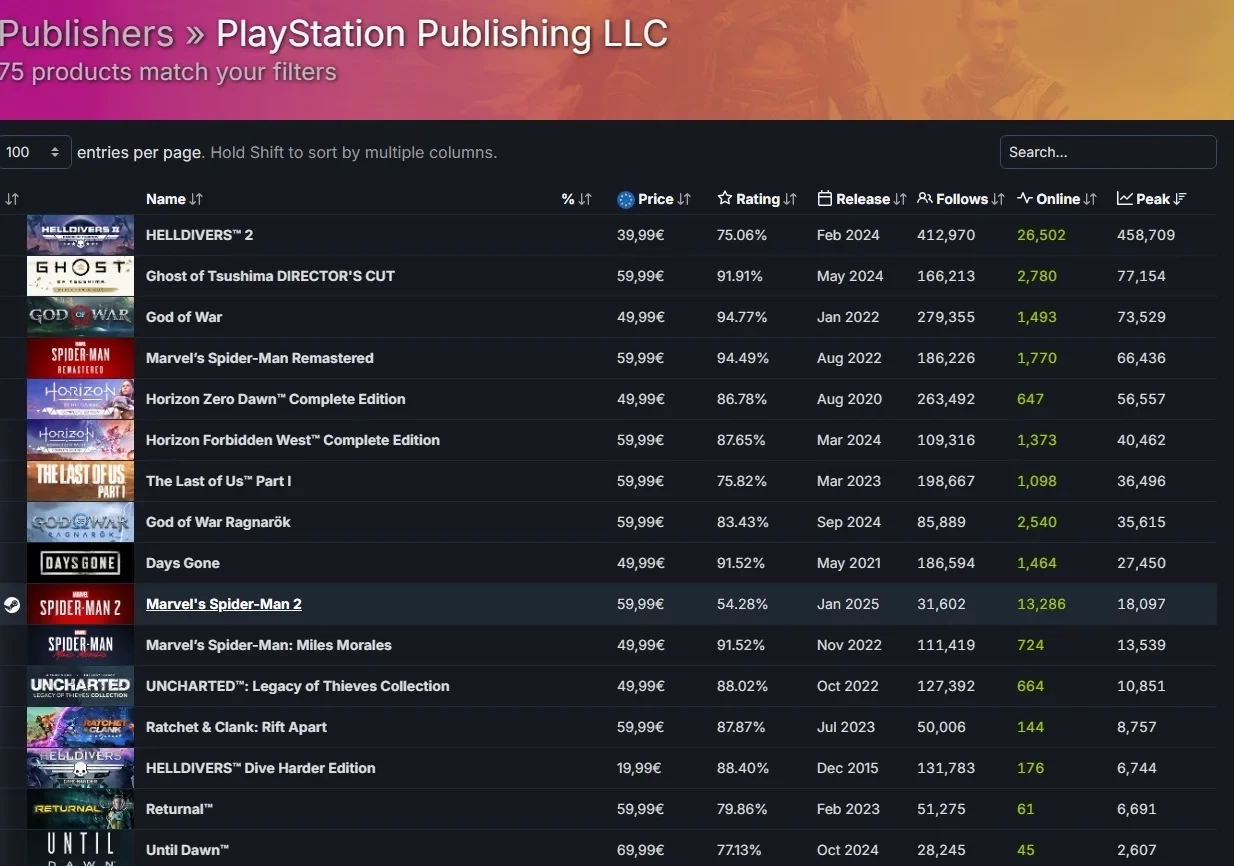1234x866 pixels.
Task: Click the Steam icon beside Marvel's Spider-Man 2
Action: pyautogui.click(x=12, y=605)
